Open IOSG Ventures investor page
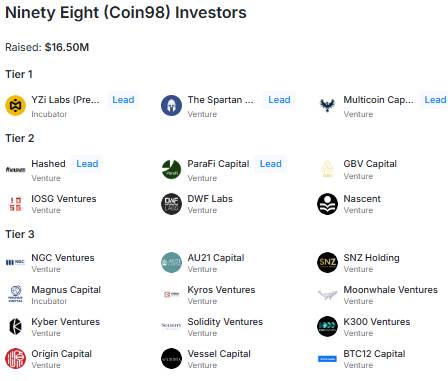 [64, 199]
